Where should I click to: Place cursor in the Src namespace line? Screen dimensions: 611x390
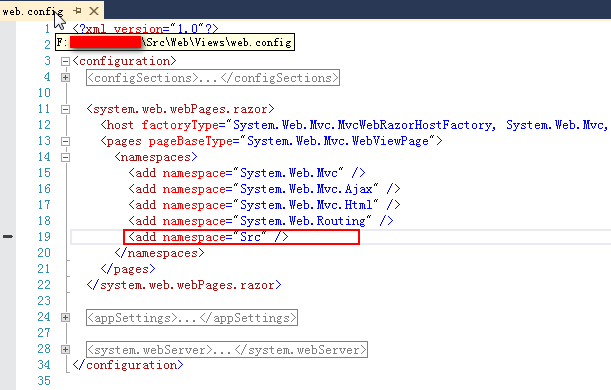[x=241, y=237]
